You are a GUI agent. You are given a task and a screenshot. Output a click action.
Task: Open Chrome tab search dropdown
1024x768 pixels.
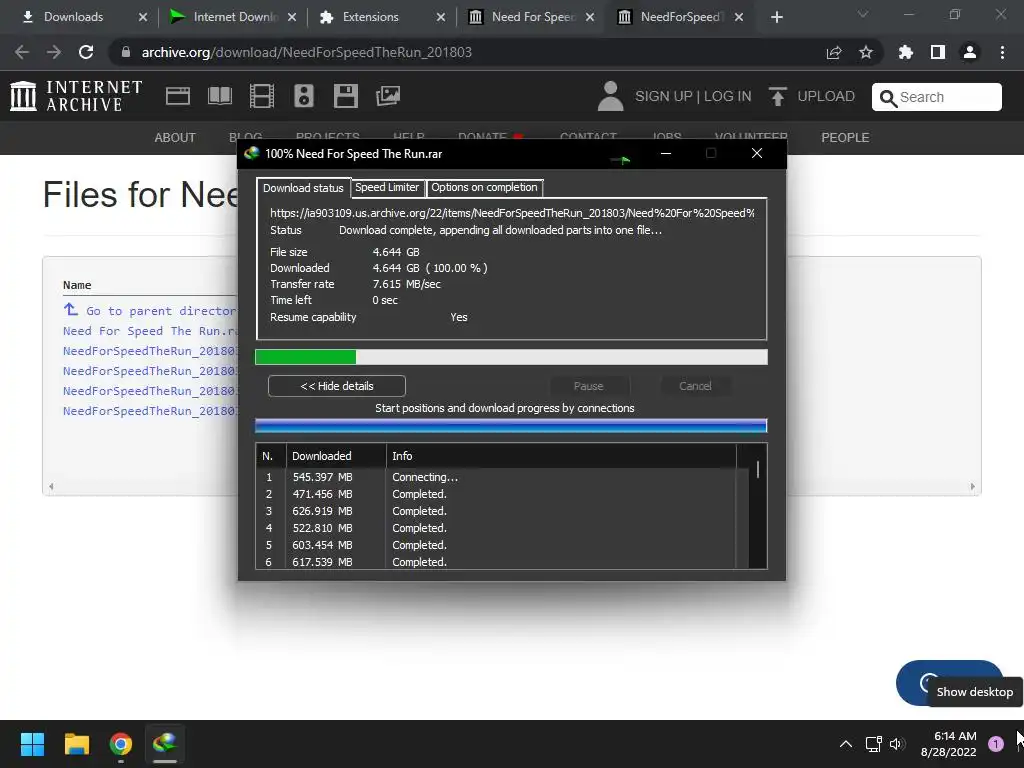[863, 14]
